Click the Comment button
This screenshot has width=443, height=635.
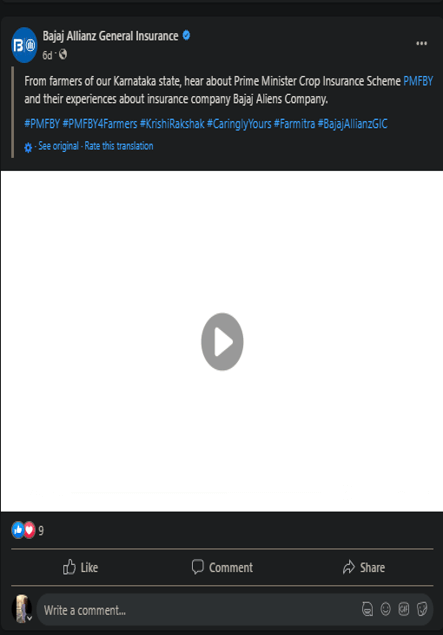pyautogui.click(x=222, y=567)
